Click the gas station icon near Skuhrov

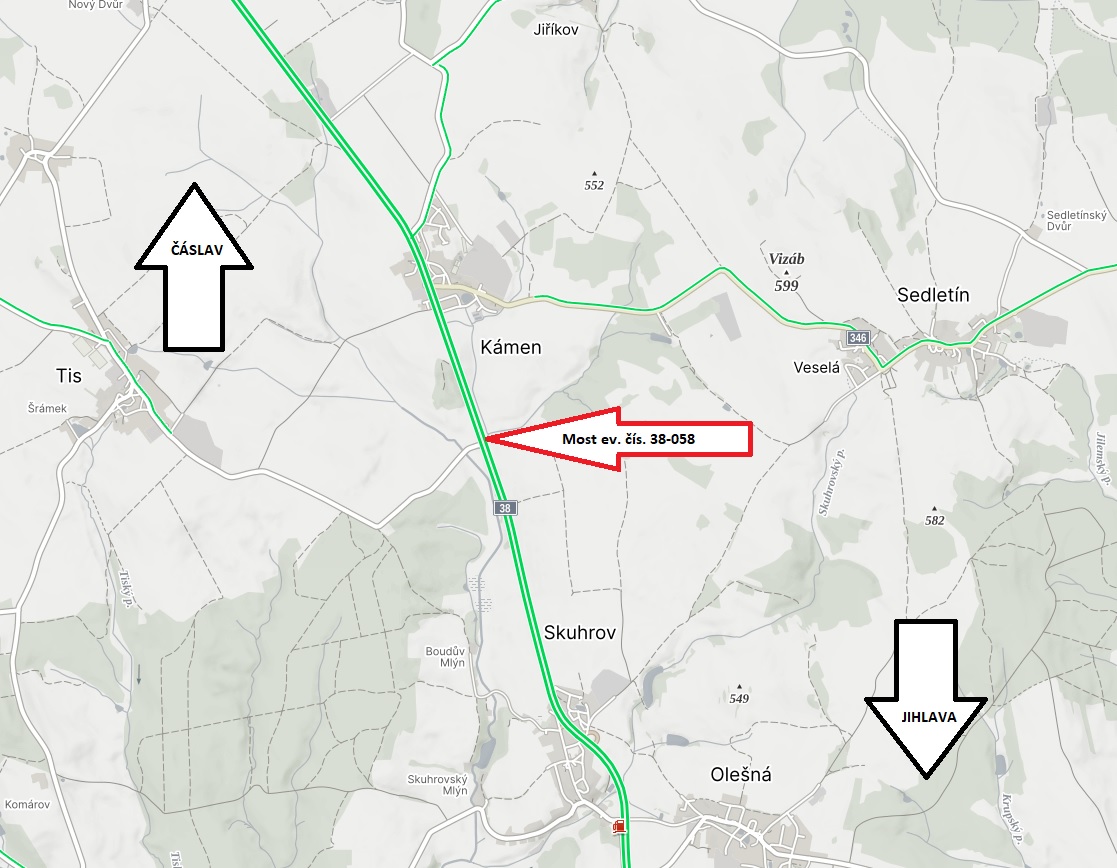tap(619, 827)
